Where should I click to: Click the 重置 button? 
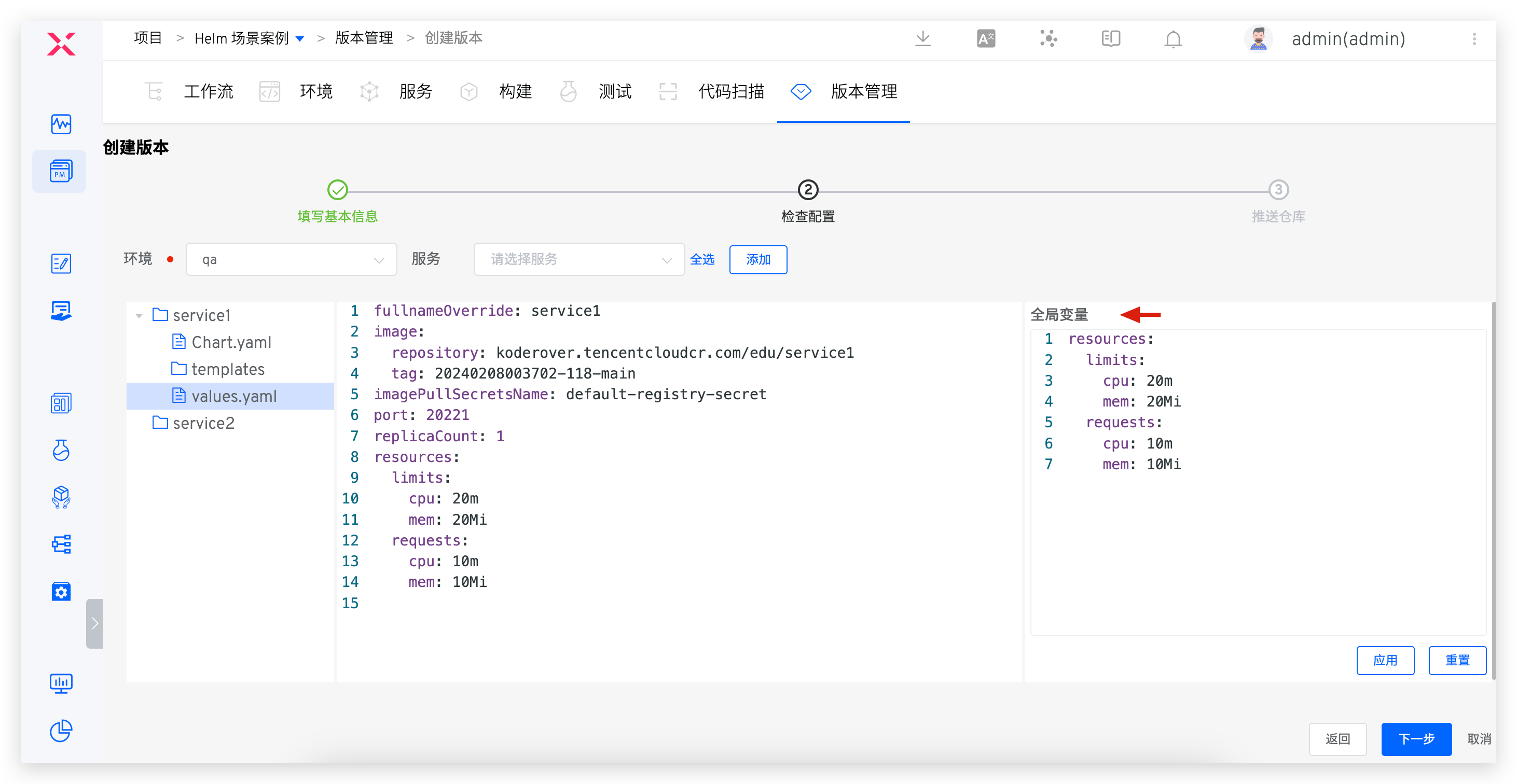(1457, 661)
